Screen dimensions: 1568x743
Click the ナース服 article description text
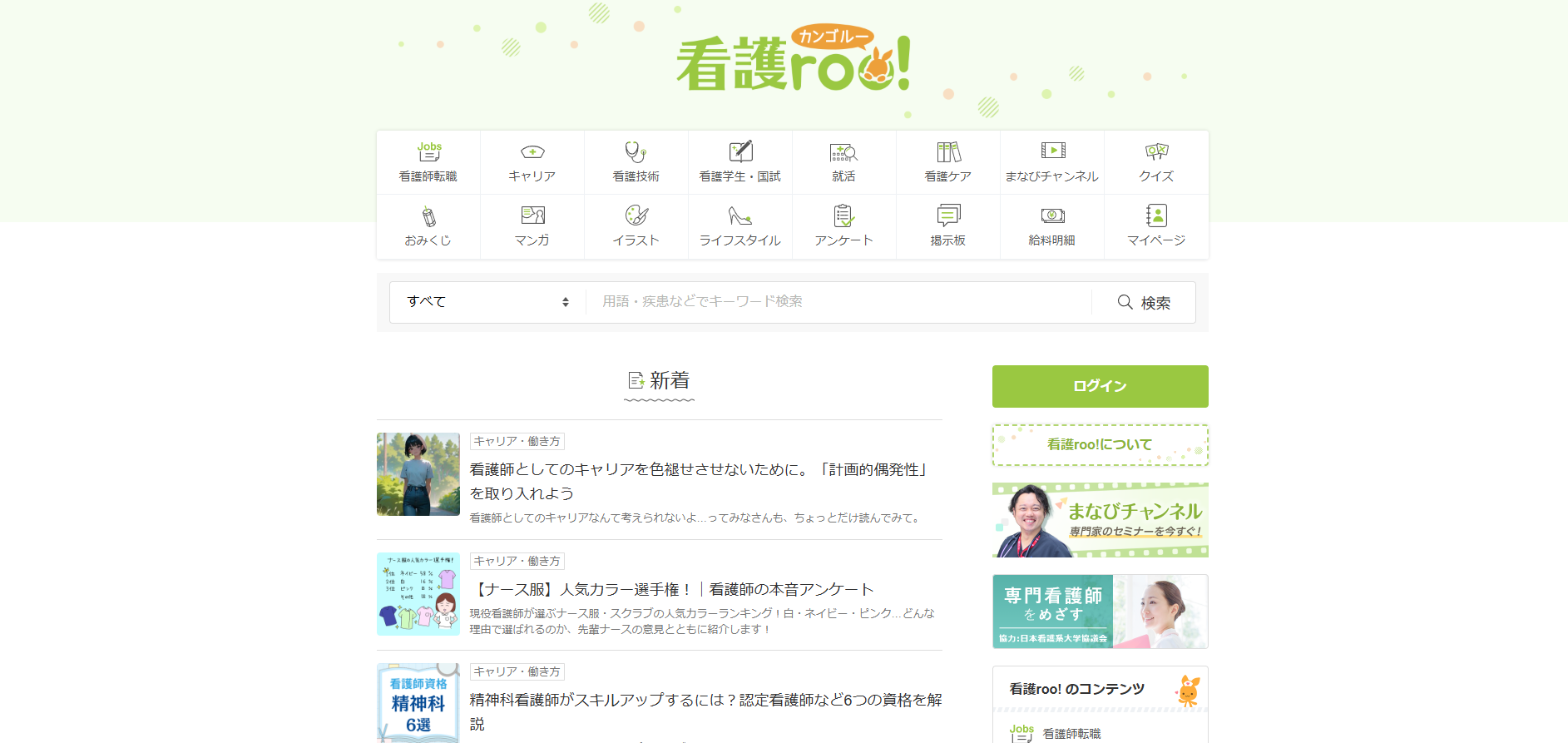702,622
